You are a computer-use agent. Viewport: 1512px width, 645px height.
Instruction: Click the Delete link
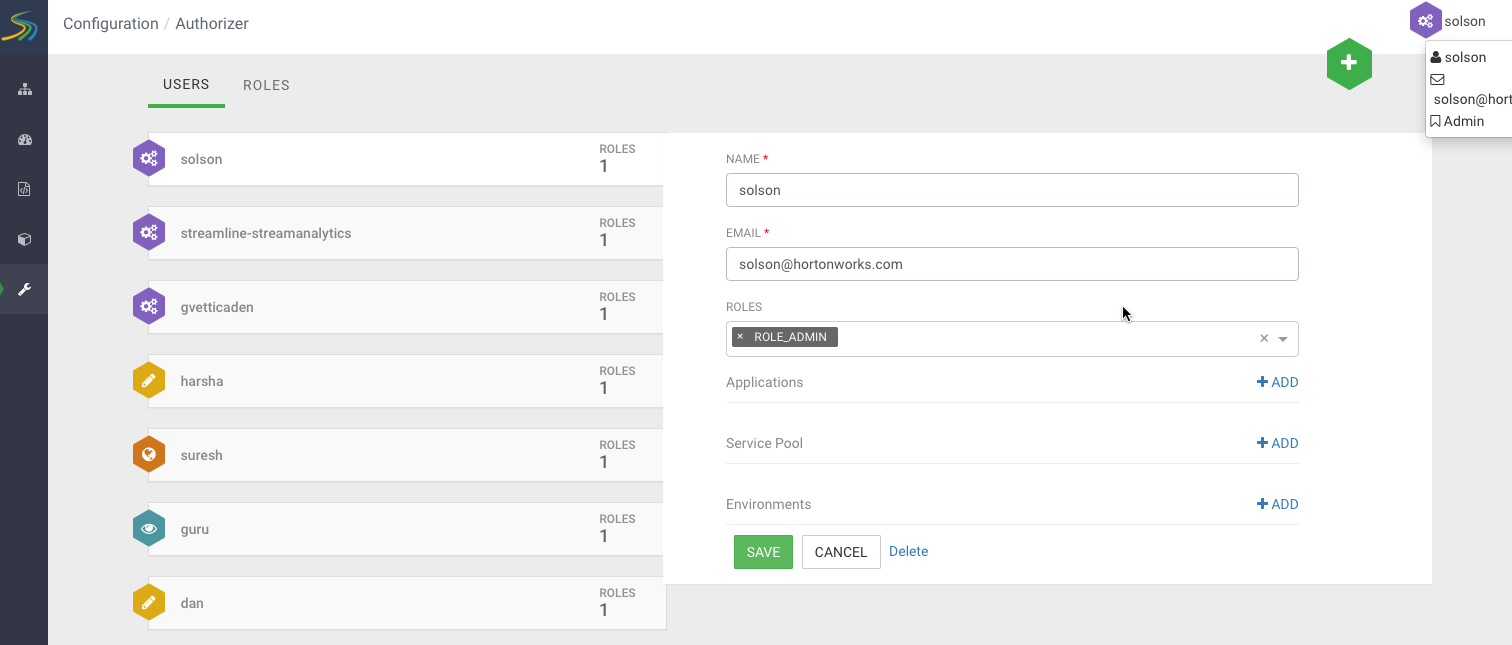point(908,551)
